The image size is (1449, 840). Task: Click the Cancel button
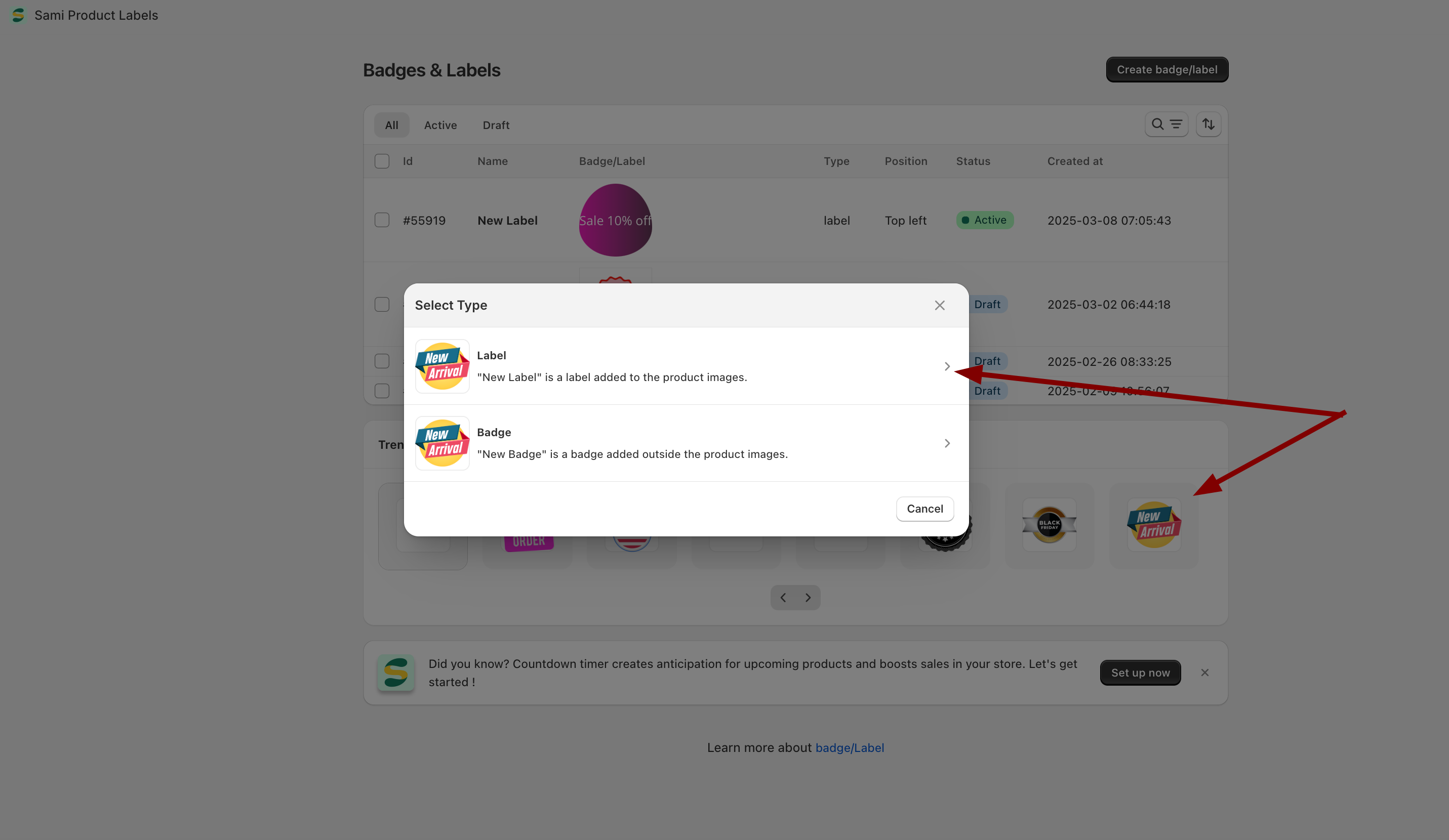click(924, 509)
